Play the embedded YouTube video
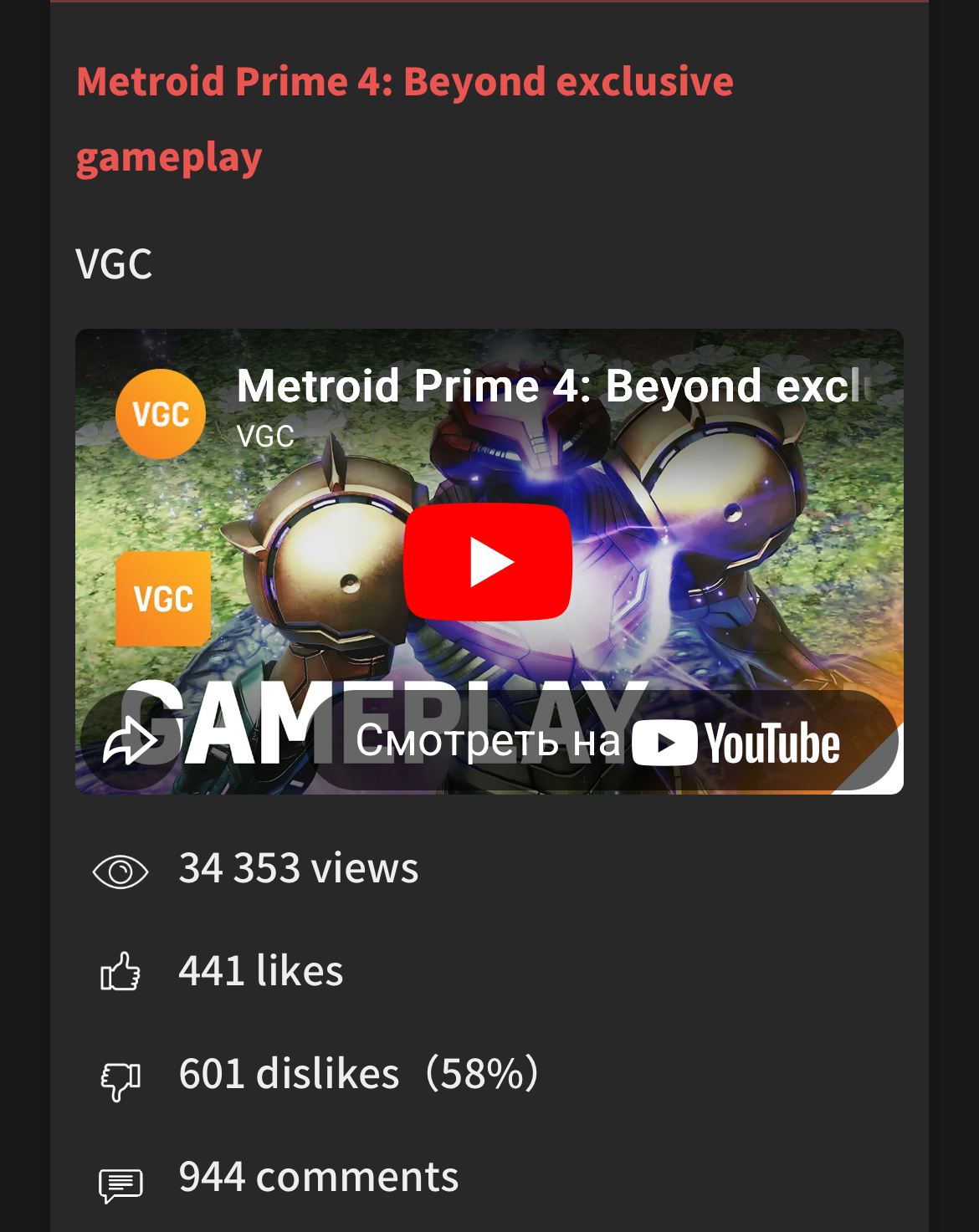Viewport: 979px width, 1232px height. 488,562
